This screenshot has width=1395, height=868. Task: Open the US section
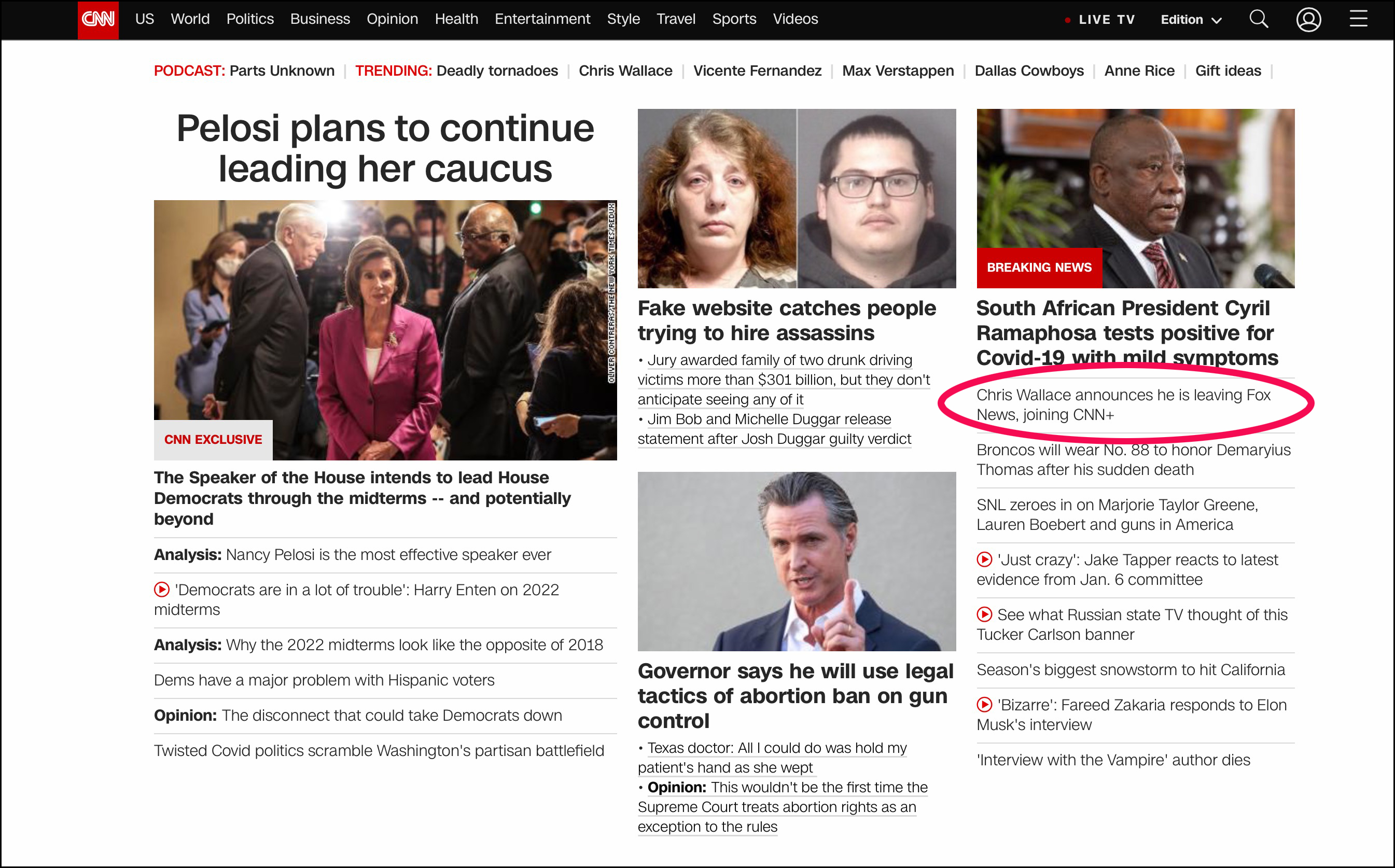[x=145, y=19]
